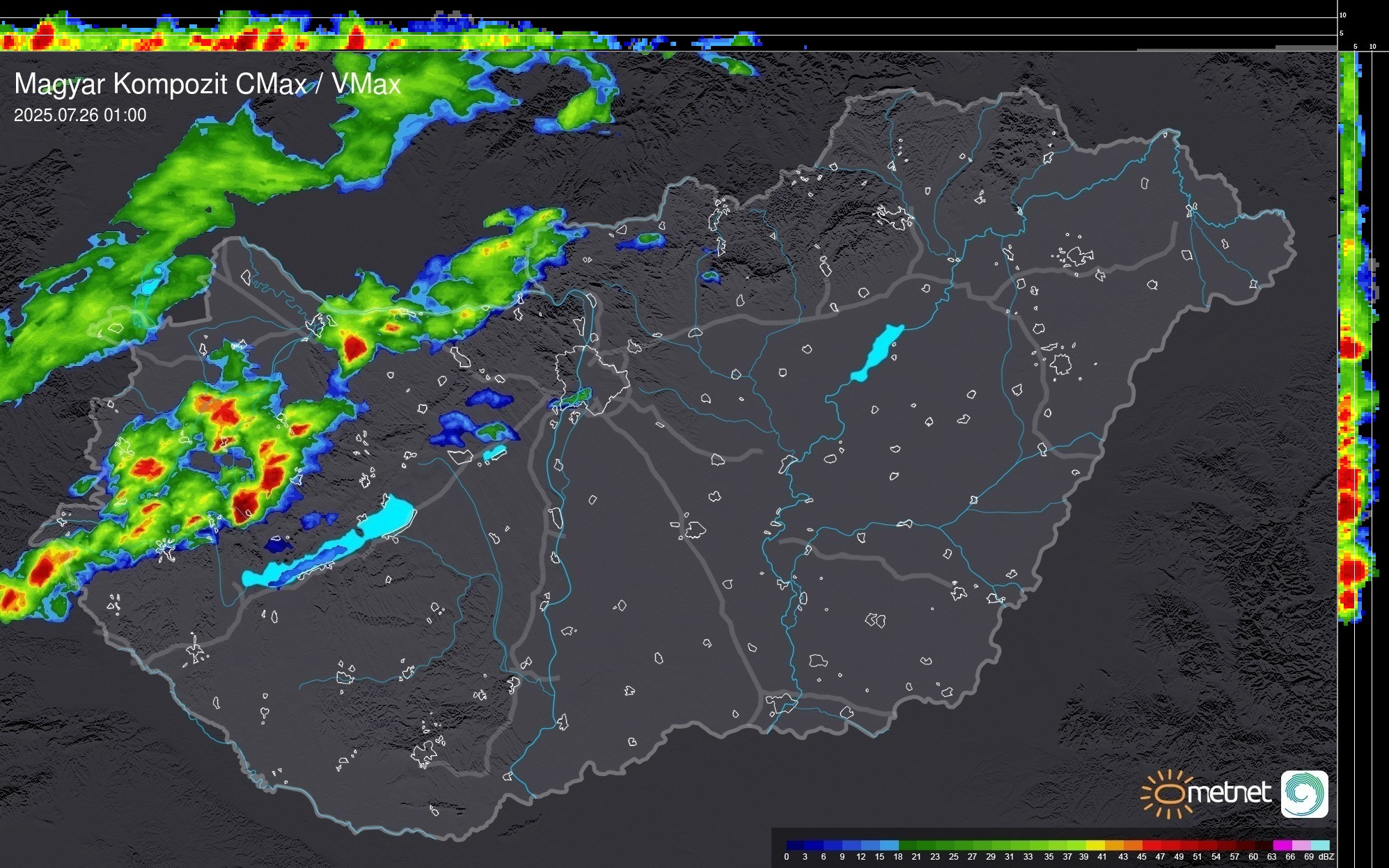
Task: Click the red storm cell near Győr
Action: tap(355, 345)
